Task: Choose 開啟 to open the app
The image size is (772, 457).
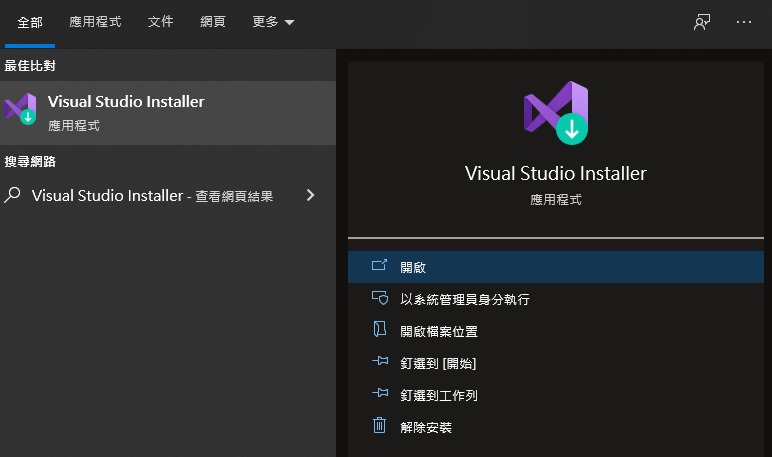Action: click(556, 267)
